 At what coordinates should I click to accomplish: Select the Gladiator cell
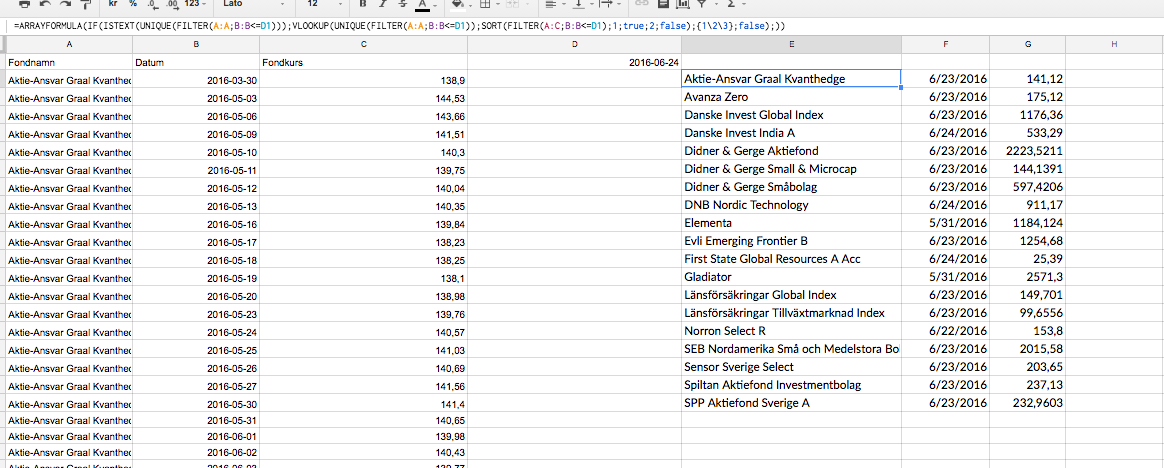[791, 276]
